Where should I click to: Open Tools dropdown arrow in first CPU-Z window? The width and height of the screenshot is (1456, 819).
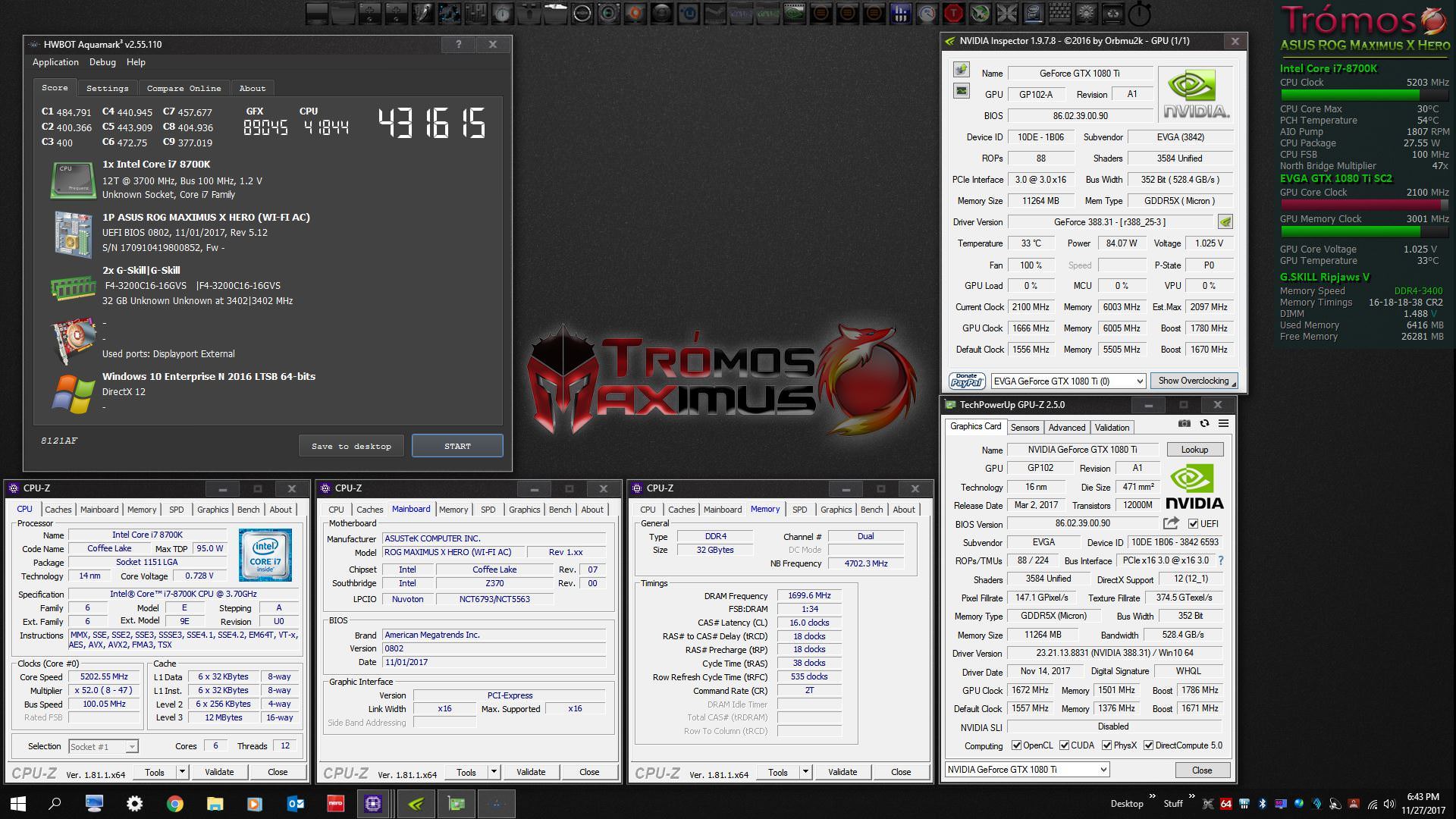(182, 772)
